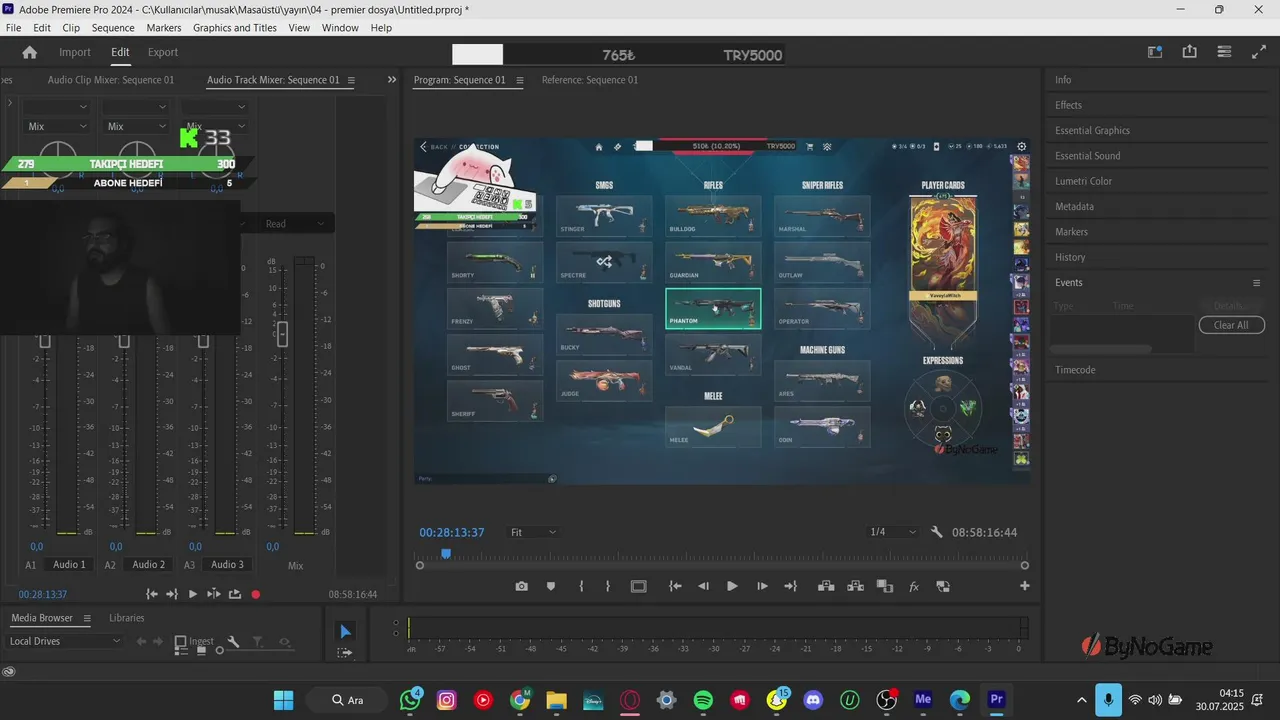Switch to Reference: Sequence 01 tab
The width and height of the screenshot is (1280, 720).
(x=590, y=80)
